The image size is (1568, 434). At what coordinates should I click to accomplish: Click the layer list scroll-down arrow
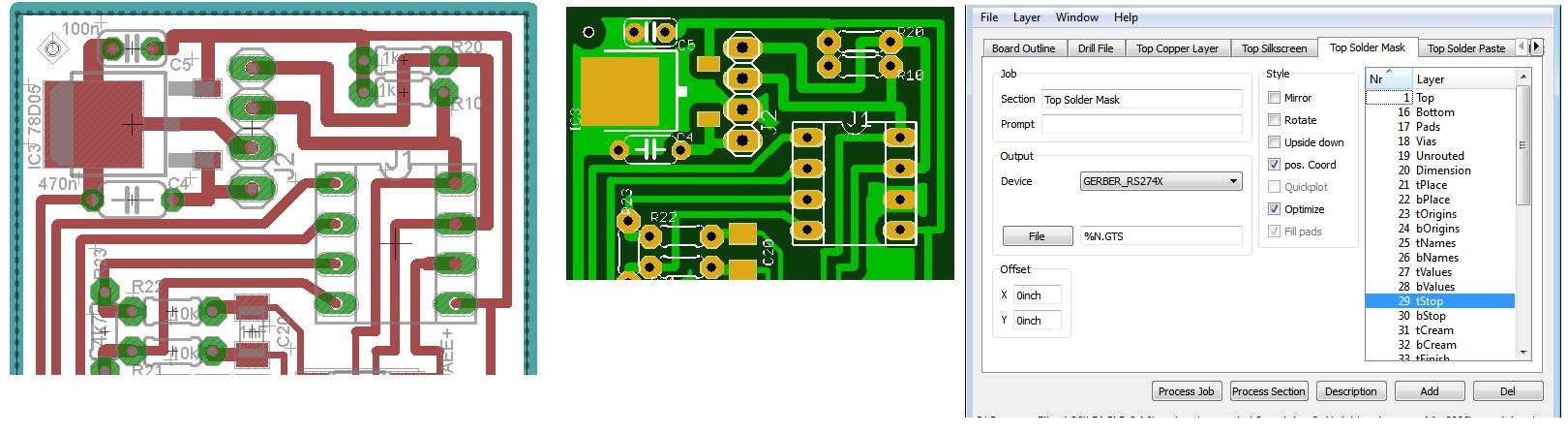click(1523, 353)
